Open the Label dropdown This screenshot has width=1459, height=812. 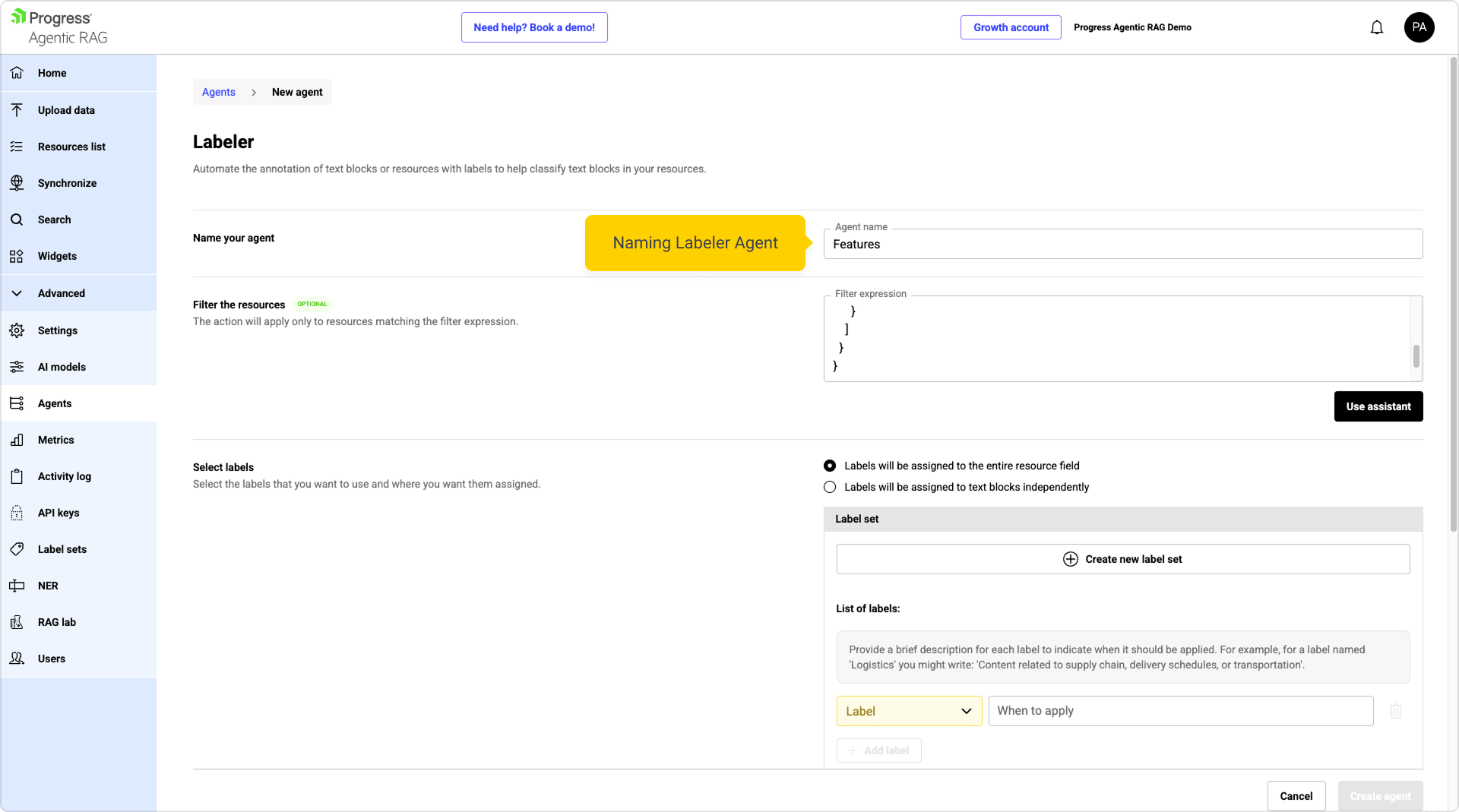[x=909, y=711]
